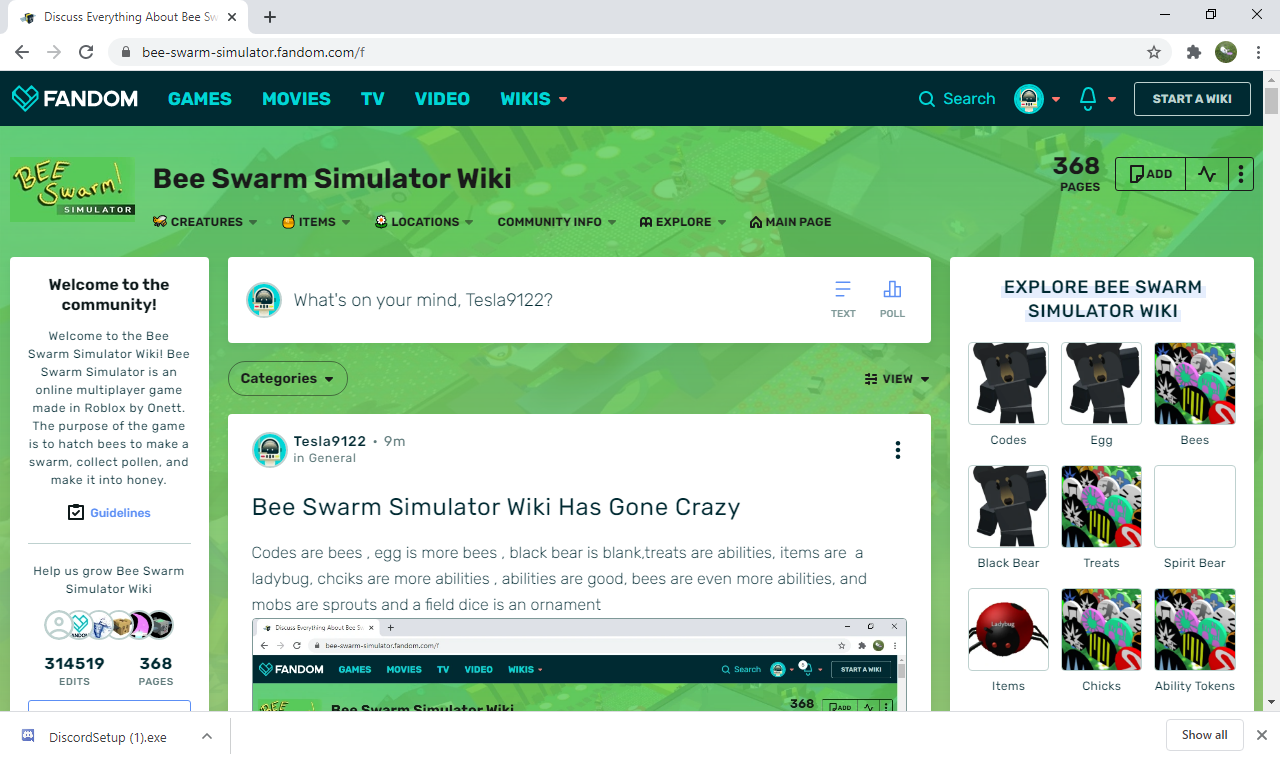Screen dimensions: 1280x760
Task: Open the TV section
Action: tap(373, 98)
